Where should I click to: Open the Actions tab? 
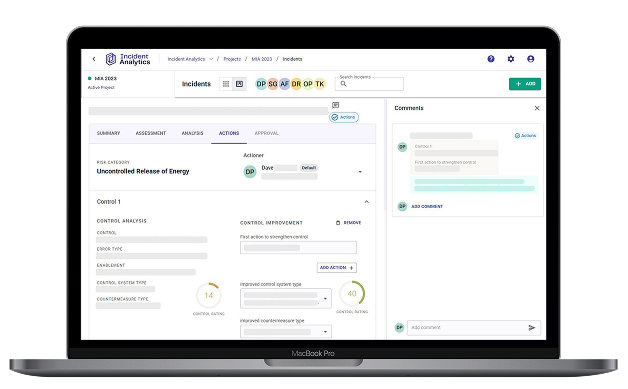pos(229,133)
